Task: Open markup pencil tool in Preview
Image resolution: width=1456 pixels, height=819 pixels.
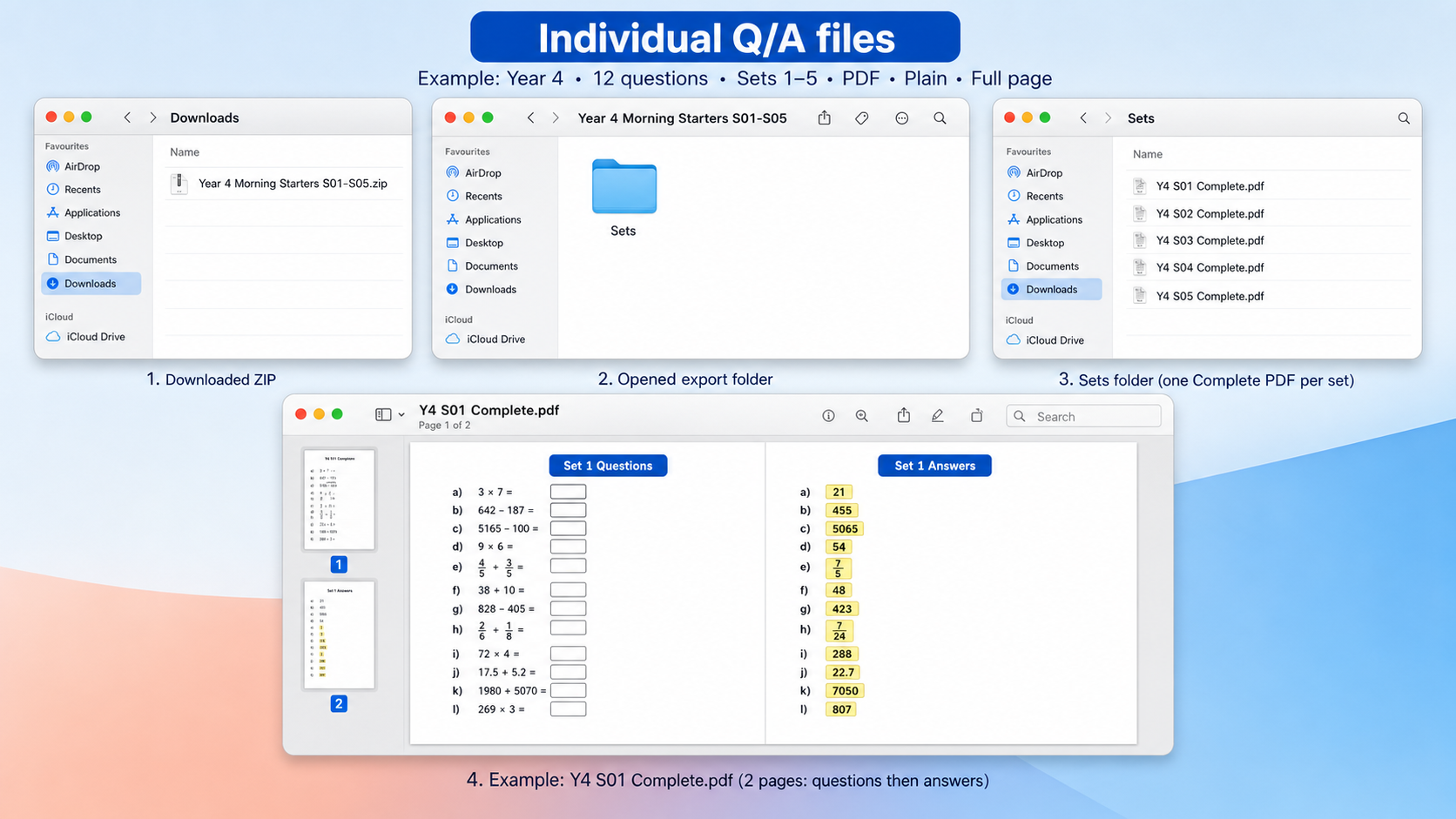Action: pyautogui.click(x=938, y=416)
